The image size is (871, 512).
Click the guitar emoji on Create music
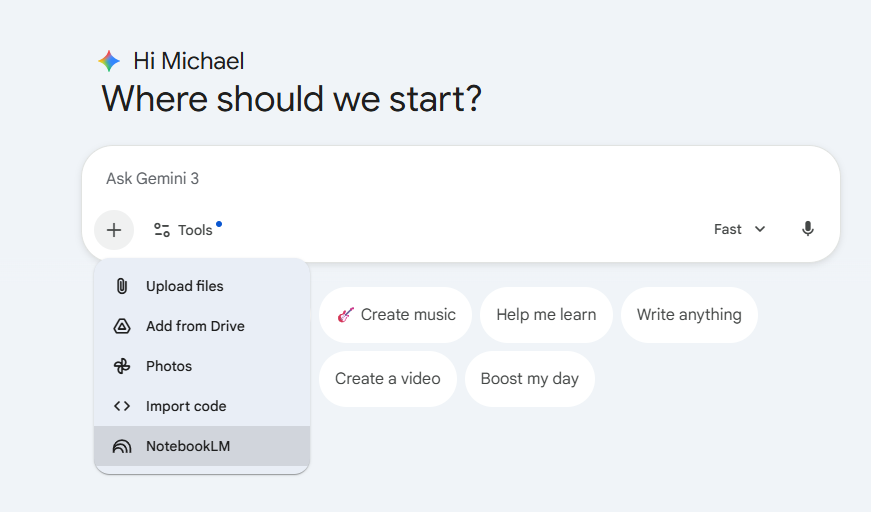tap(346, 315)
